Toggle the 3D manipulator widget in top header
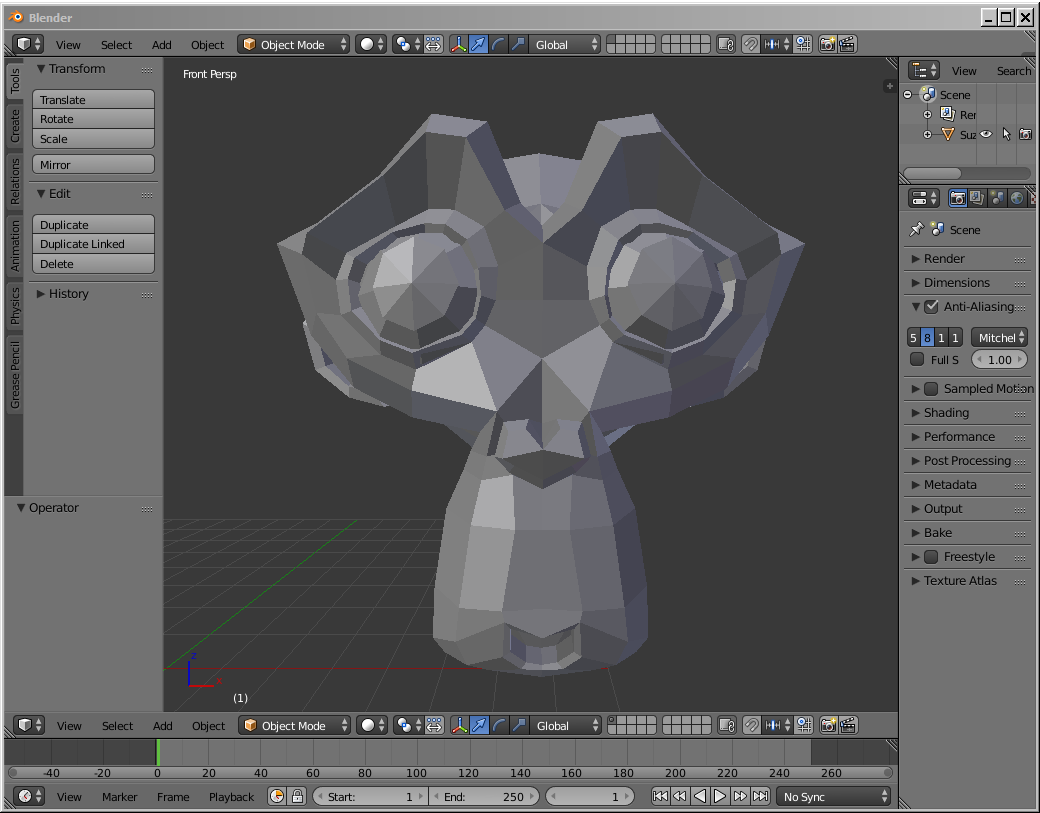Image resolution: width=1040 pixels, height=813 pixels. pos(458,44)
